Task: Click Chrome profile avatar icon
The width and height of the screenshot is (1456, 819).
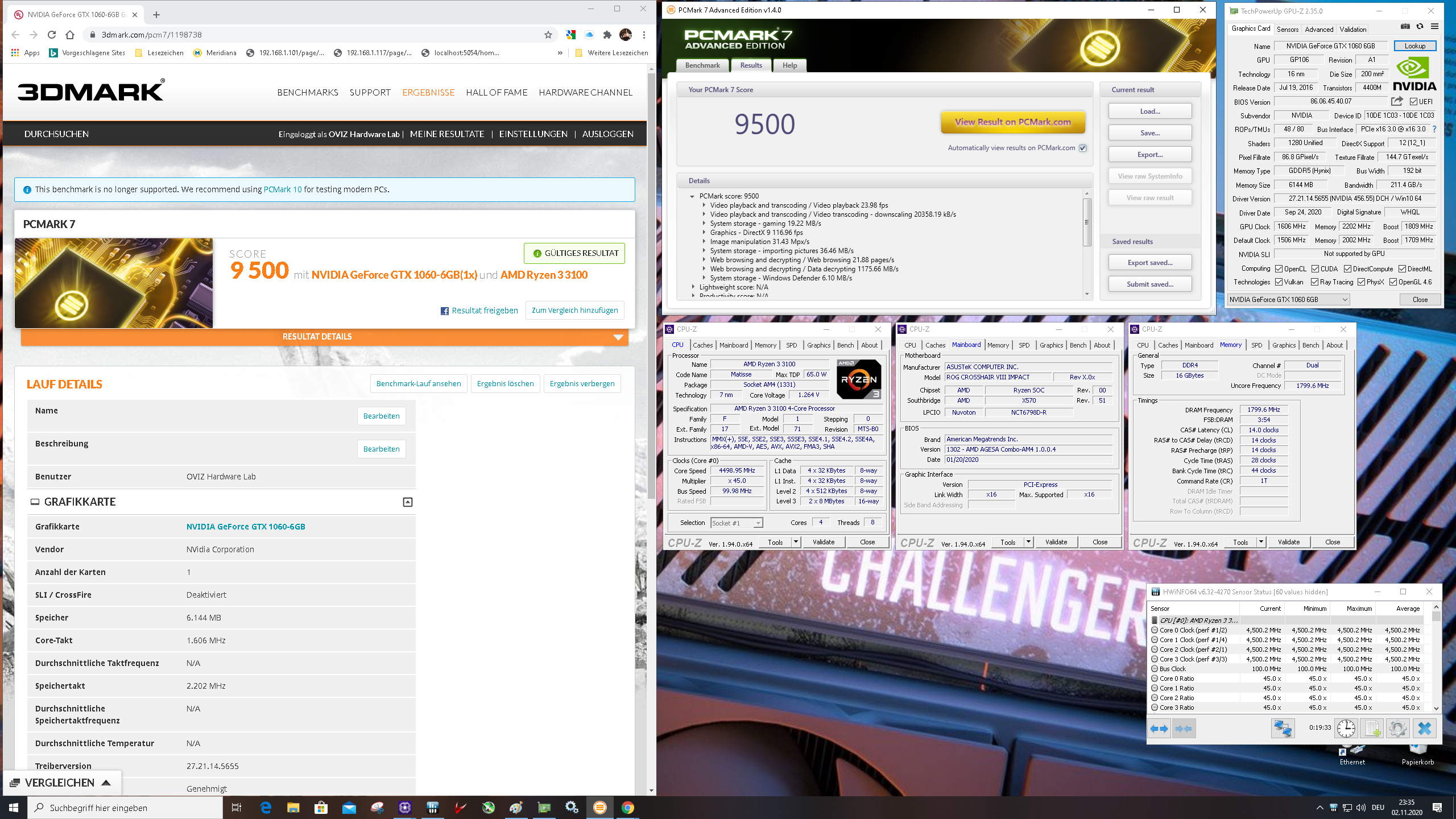Action: (x=626, y=35)
